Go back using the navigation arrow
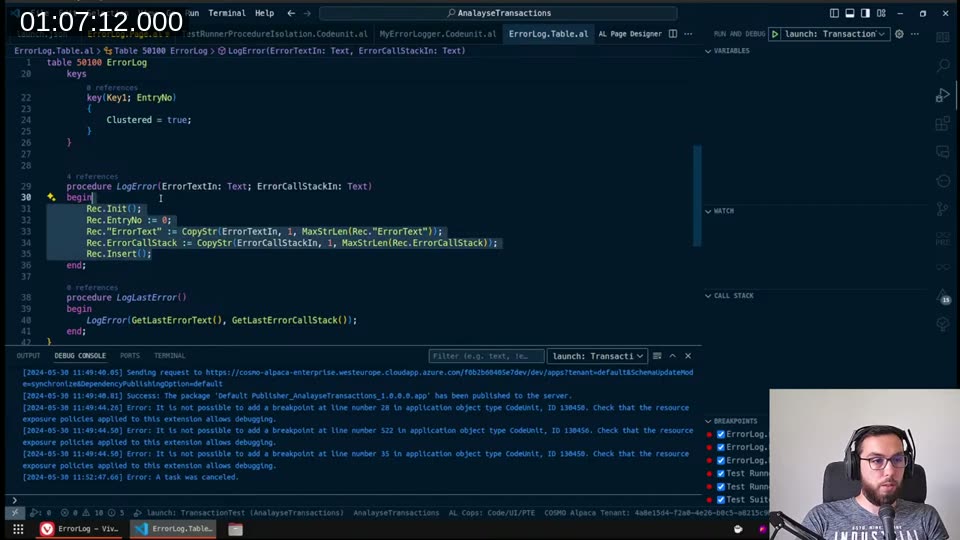This screenshot has height=540, width=960. pos(291,13)
